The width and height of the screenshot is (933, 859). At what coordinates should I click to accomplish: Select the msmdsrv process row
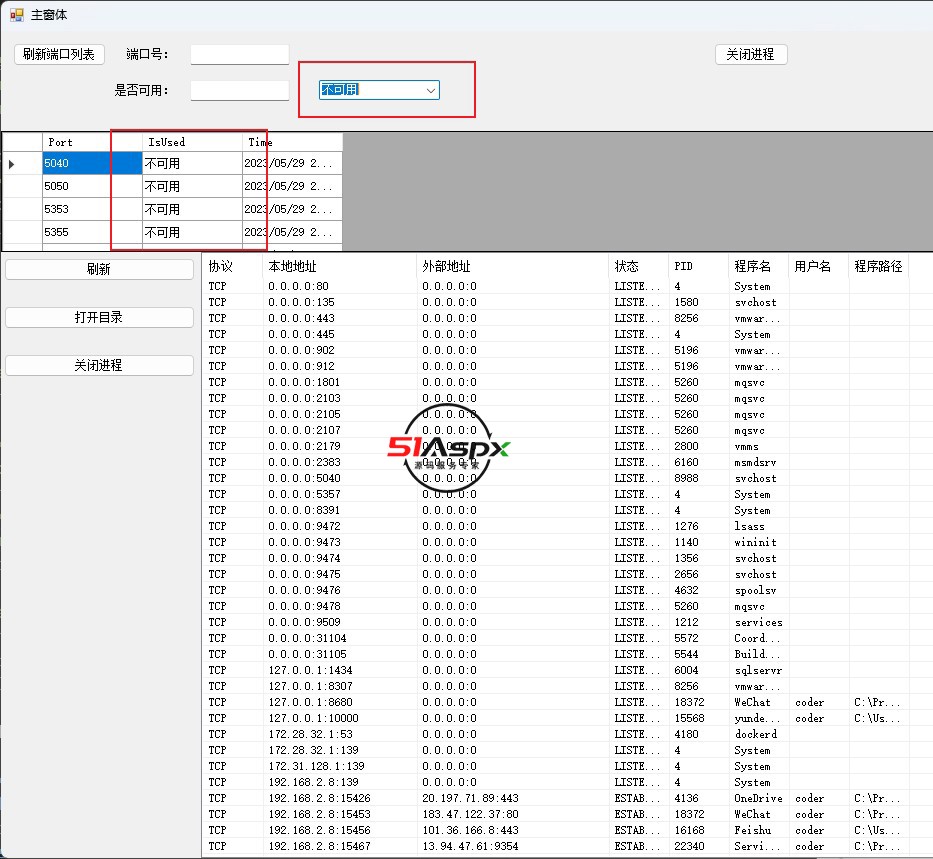click(x=556, y=462)
